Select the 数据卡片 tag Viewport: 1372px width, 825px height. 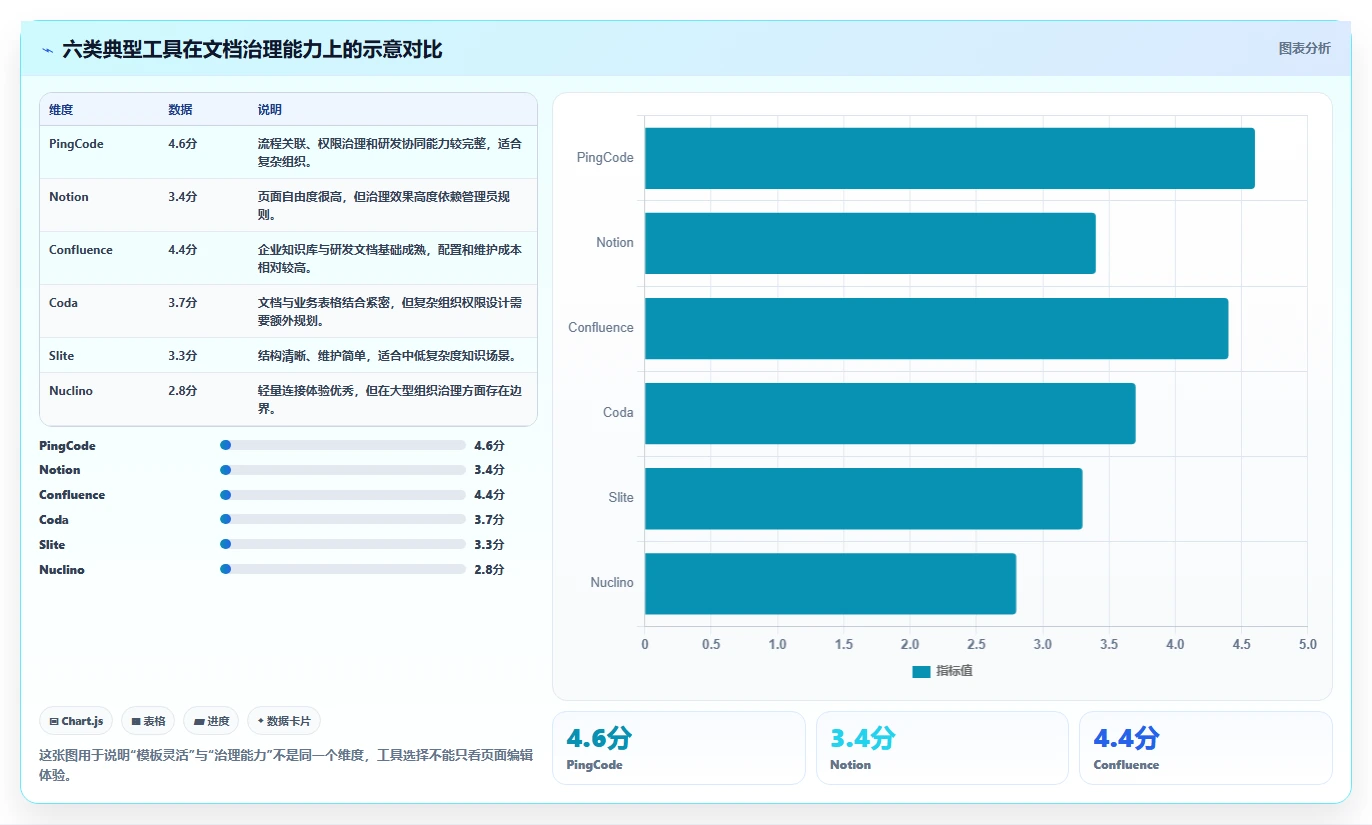pos(284,721)
